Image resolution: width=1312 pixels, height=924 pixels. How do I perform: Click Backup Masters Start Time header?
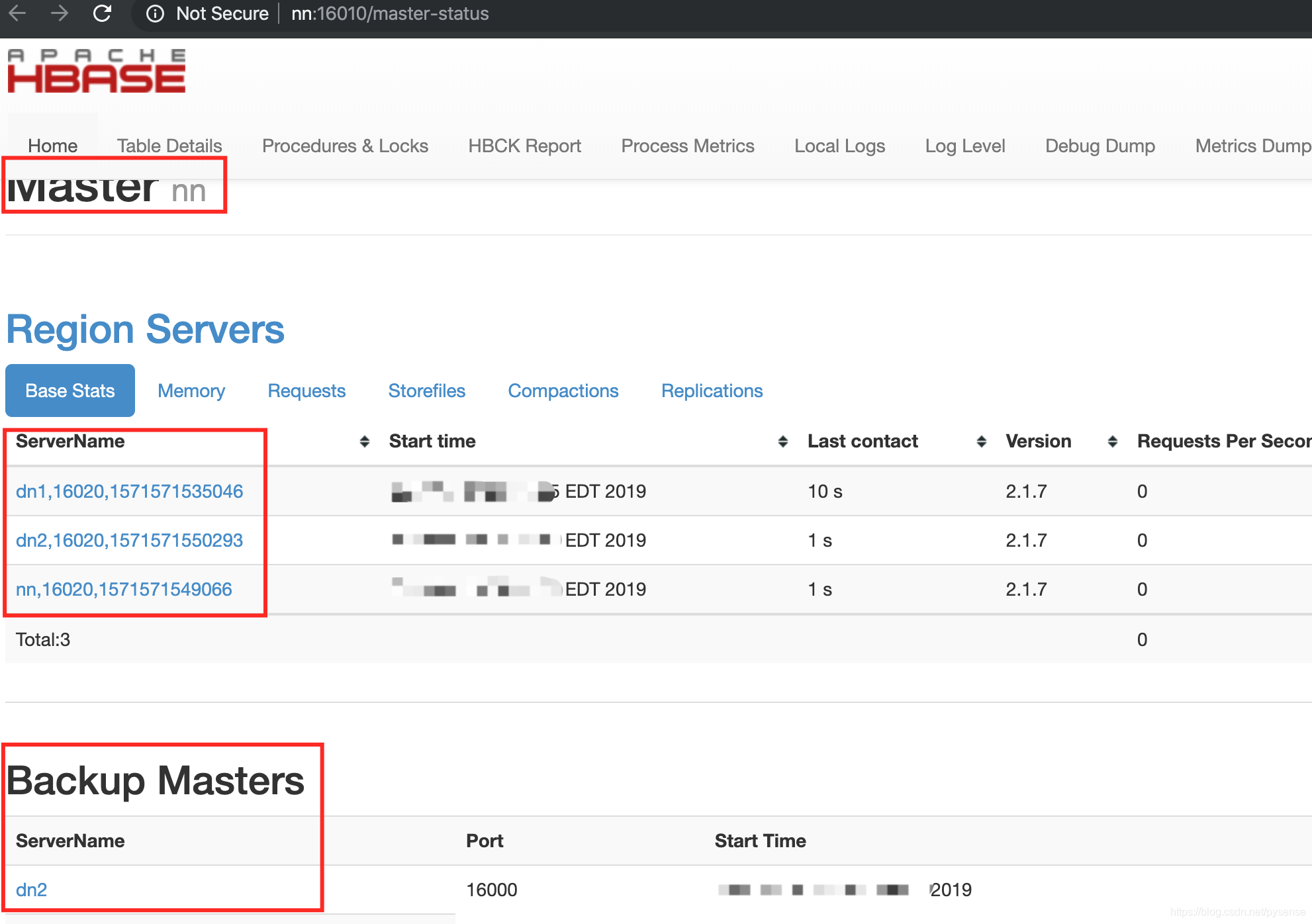pyautogui.click(x=760, y=841)
